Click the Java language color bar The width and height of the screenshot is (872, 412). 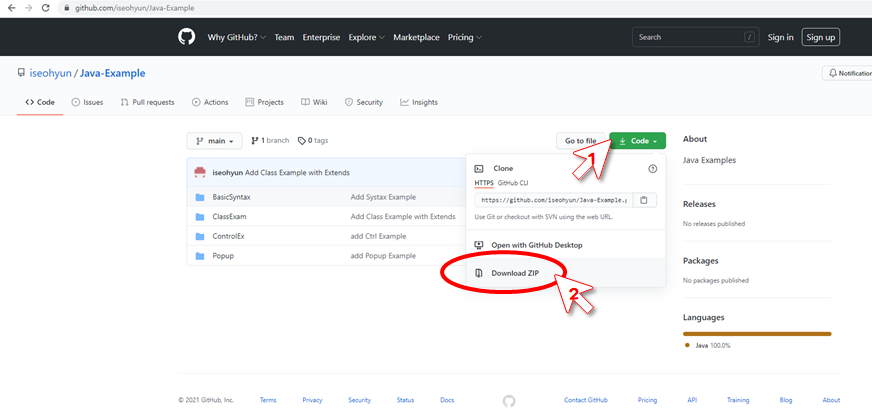[x=757, y=334]
